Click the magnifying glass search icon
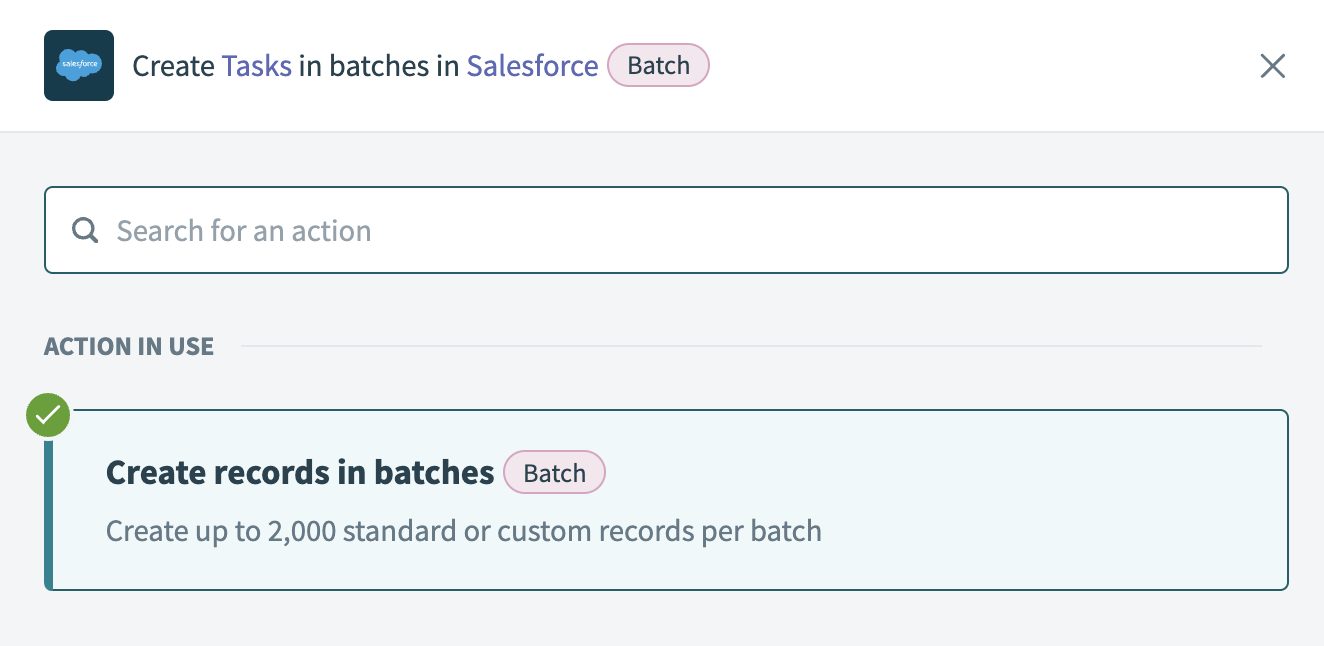Image resolution: width=1324 pixels, height=646 pixels. pyautogui.click(x=85, y=231)
